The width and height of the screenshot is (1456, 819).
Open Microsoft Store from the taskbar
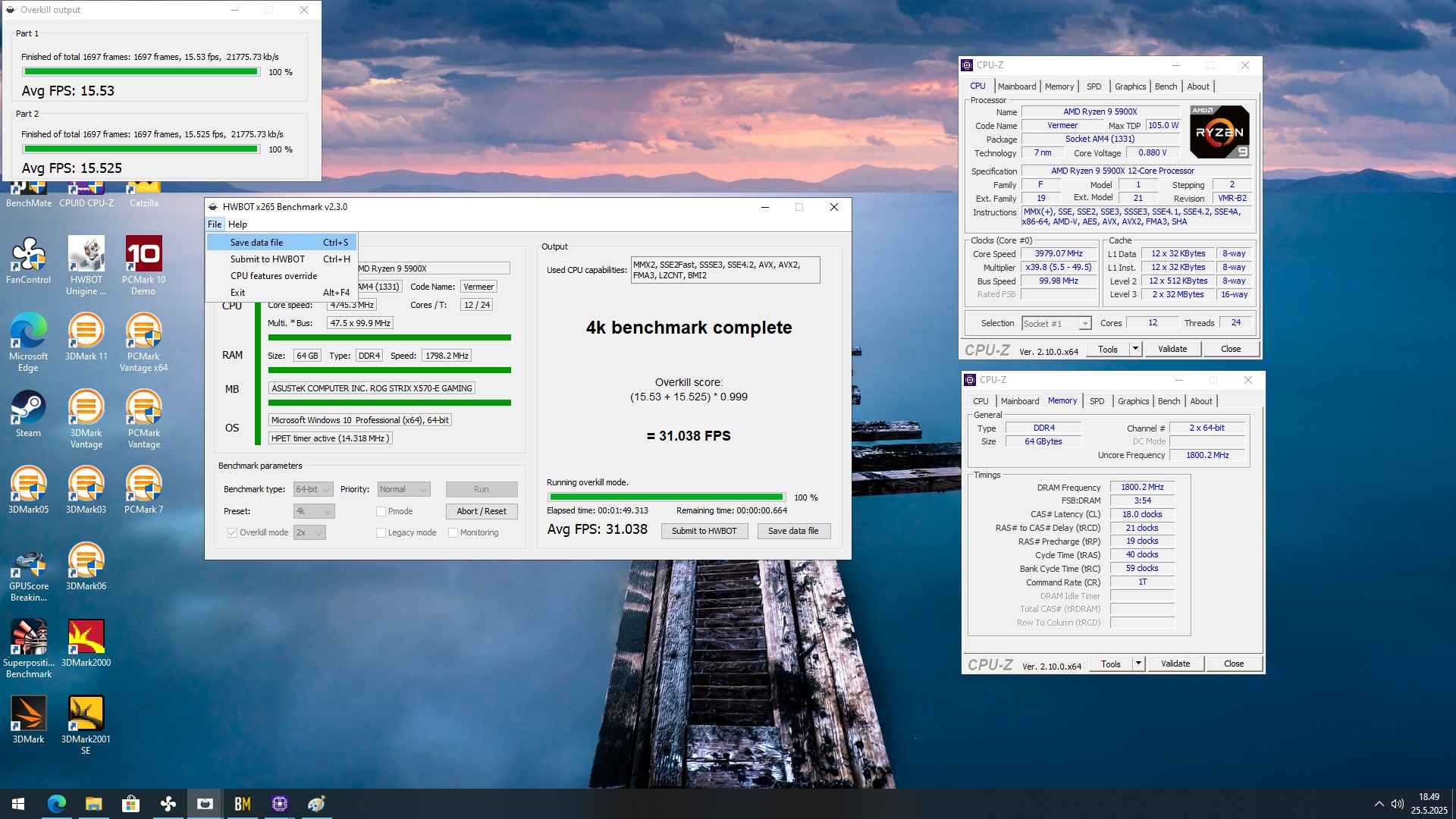coord(130,804)
